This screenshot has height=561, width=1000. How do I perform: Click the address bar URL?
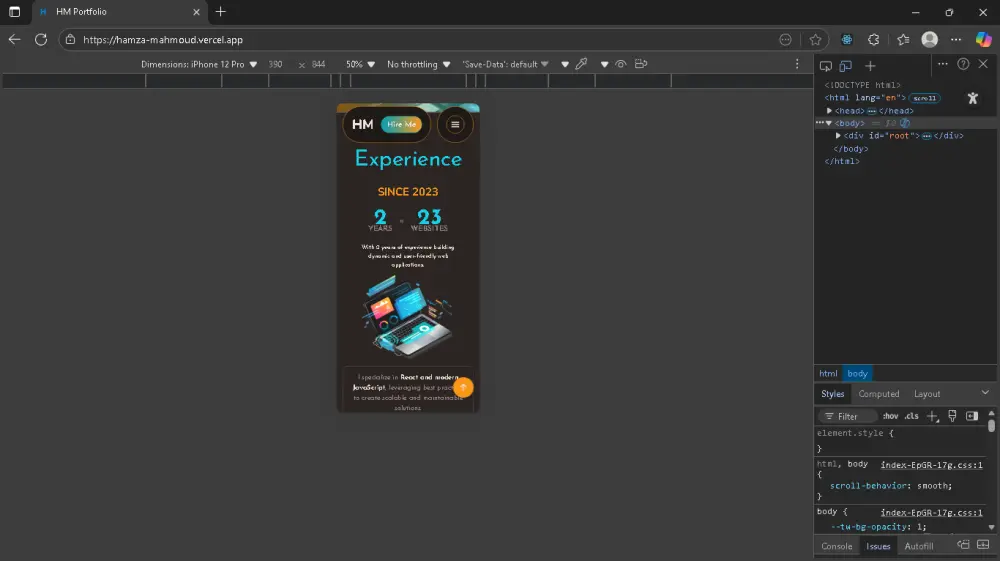(163, 40)
